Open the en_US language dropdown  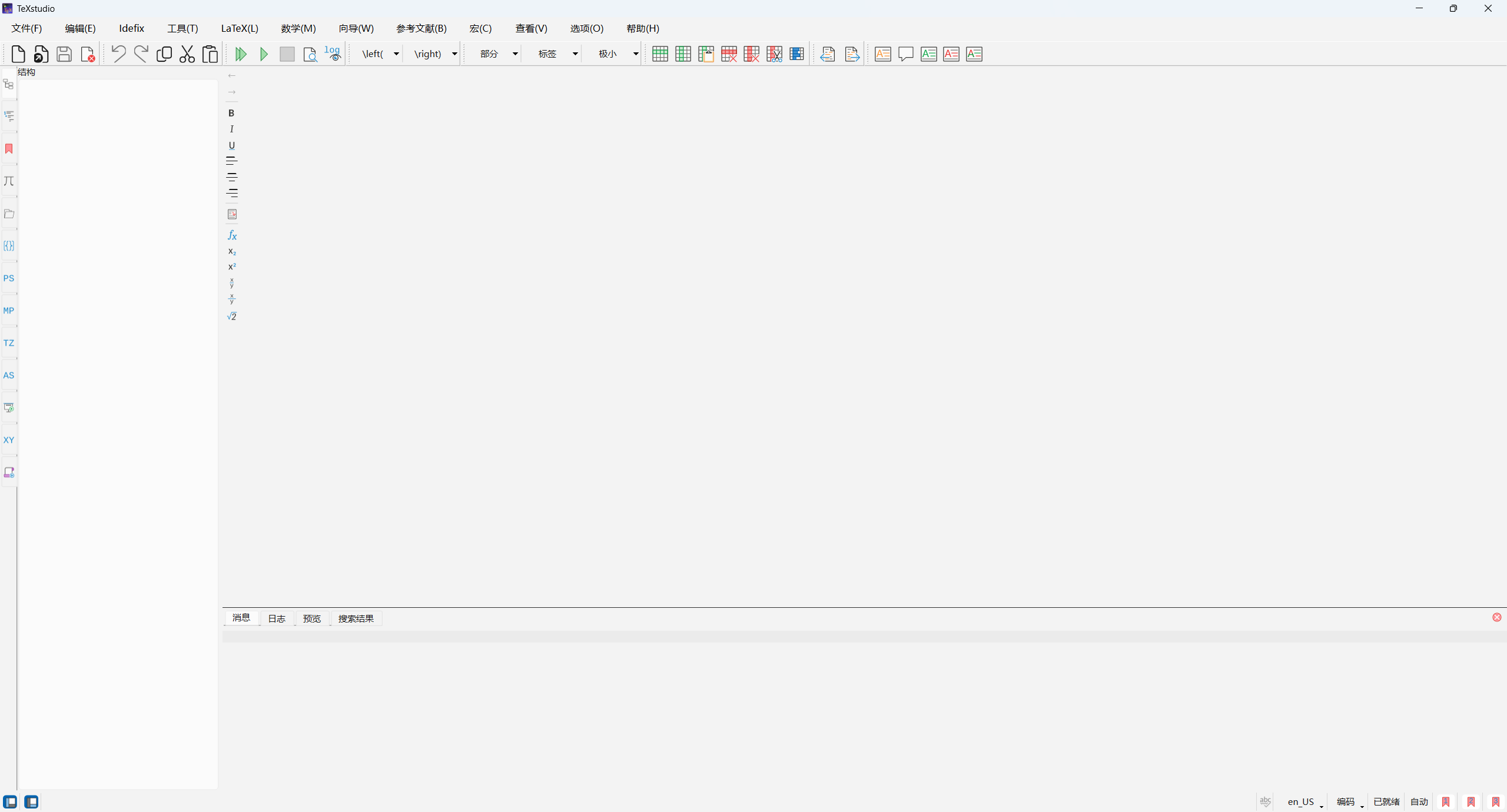pos(1305,802)
